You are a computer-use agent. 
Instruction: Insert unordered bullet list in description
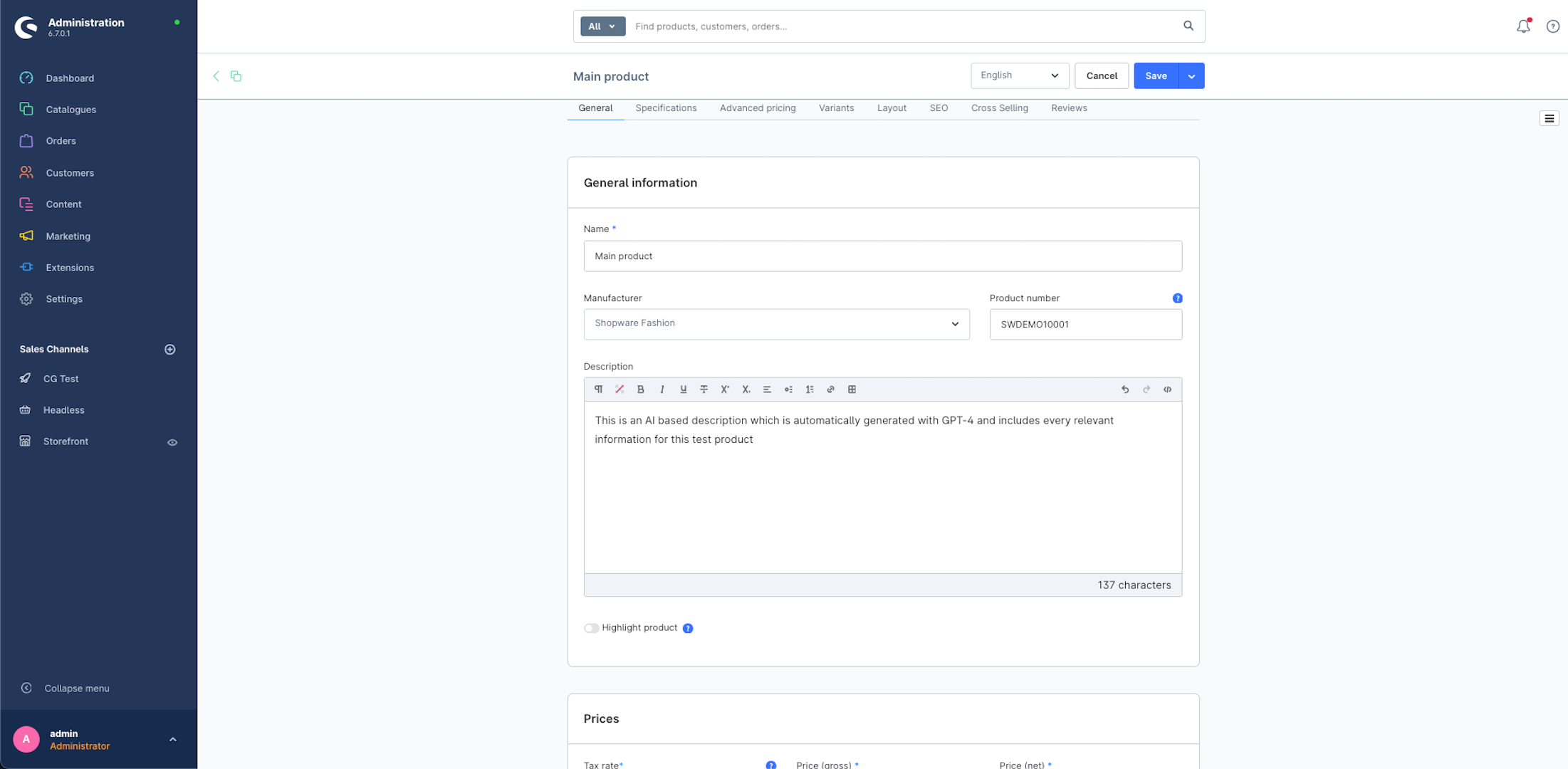788,389
